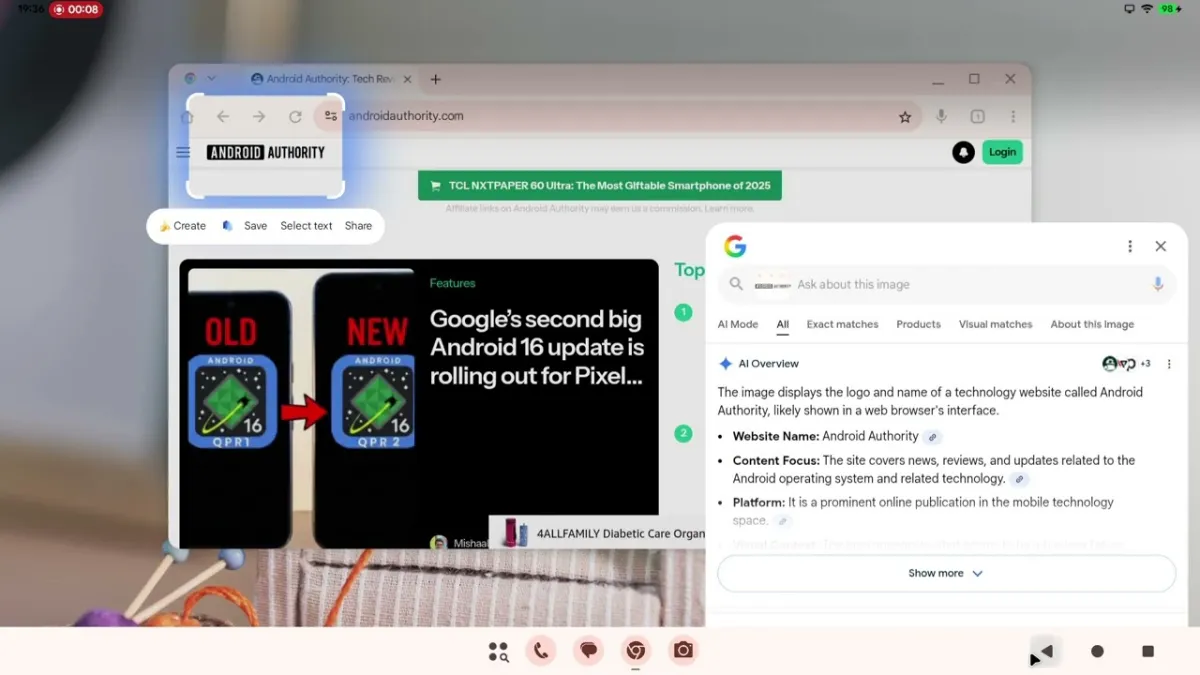Screen dimensions: 1200x675
Task: Open the app drawer search icon in taskbar
Action: 498,652
